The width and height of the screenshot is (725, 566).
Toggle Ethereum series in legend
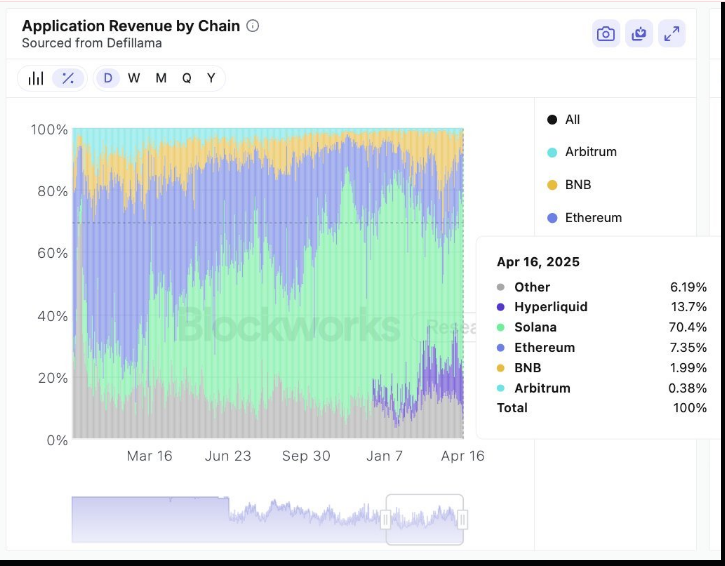pyautogui.click(x=584, y=218)
